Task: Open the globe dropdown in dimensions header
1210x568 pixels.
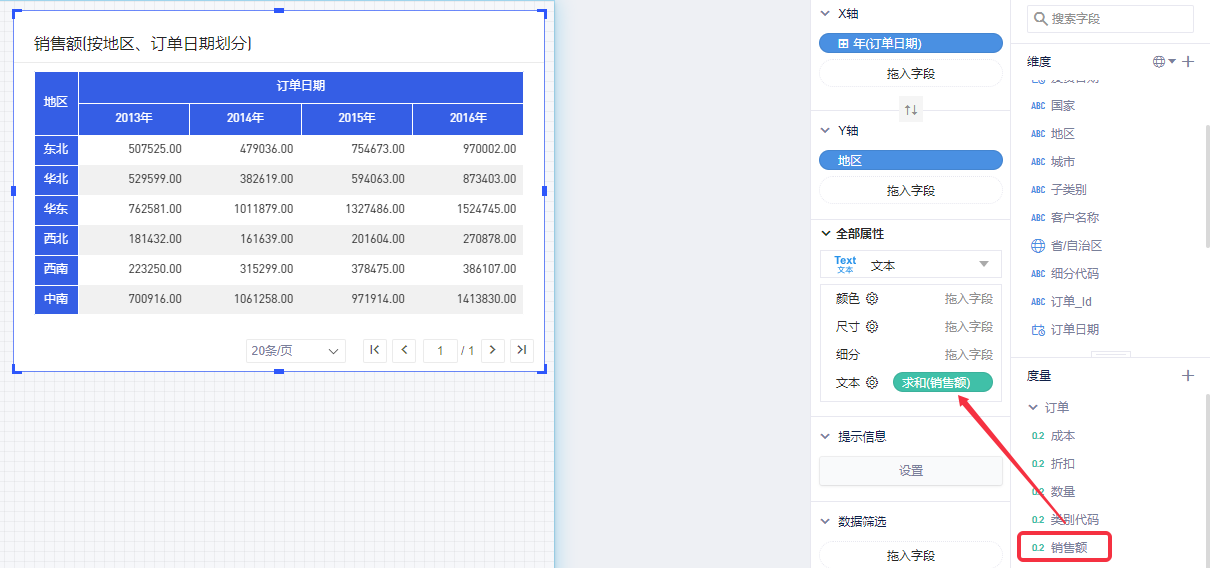Action: [1164, 62]
